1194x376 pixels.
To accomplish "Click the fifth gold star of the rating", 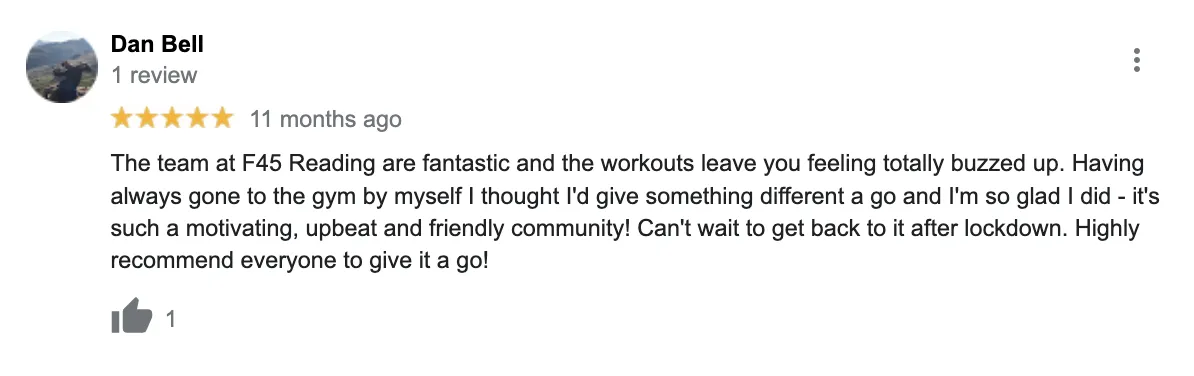I will coord(222,118).
